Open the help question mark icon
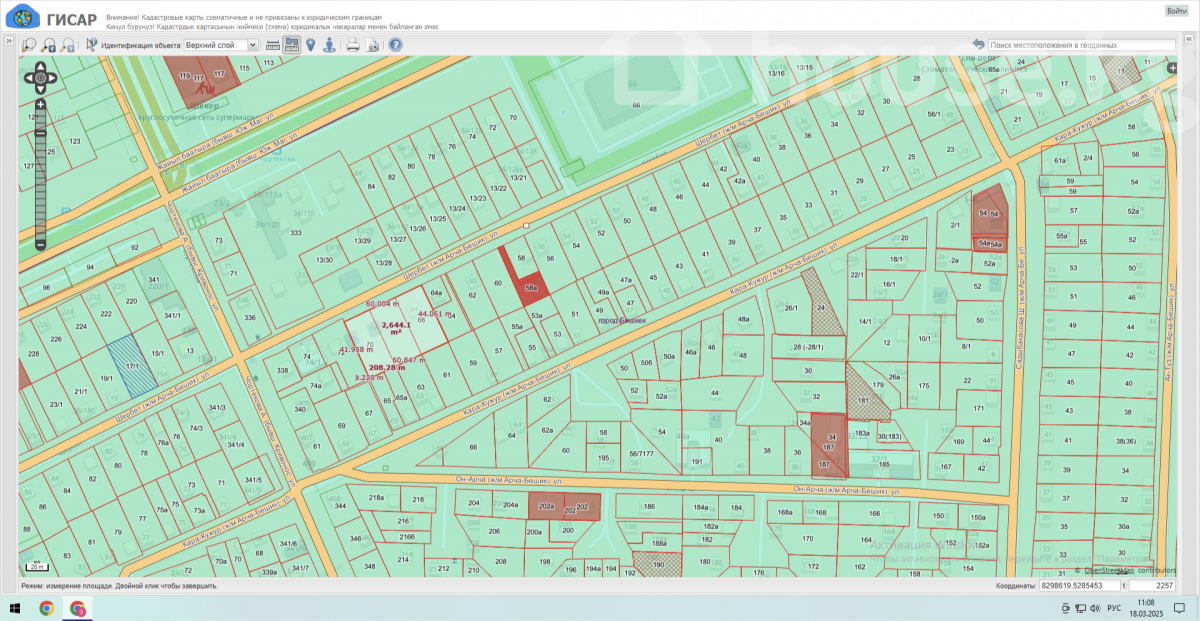This screenshot has width=1200, height=621. click(395, 45)
